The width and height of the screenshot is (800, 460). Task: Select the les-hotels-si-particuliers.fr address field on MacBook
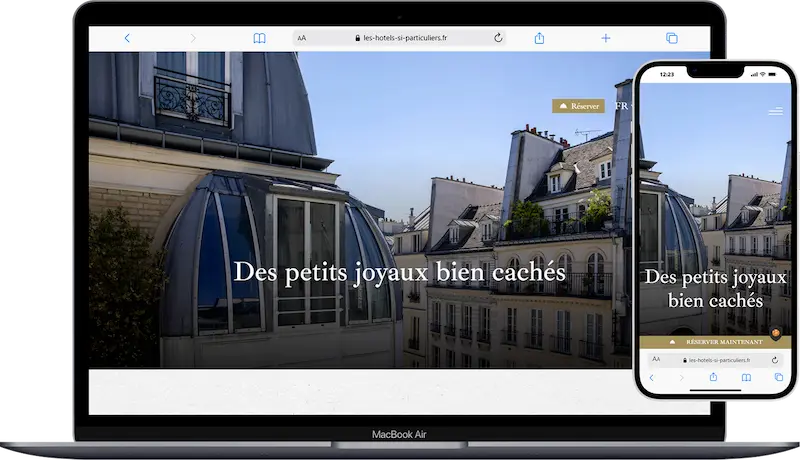point(399,38)
